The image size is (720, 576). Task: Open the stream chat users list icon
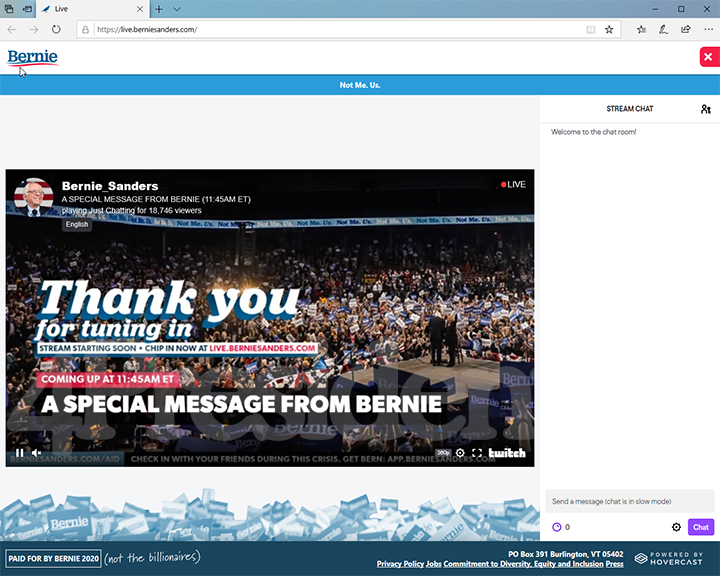[705, 109]
